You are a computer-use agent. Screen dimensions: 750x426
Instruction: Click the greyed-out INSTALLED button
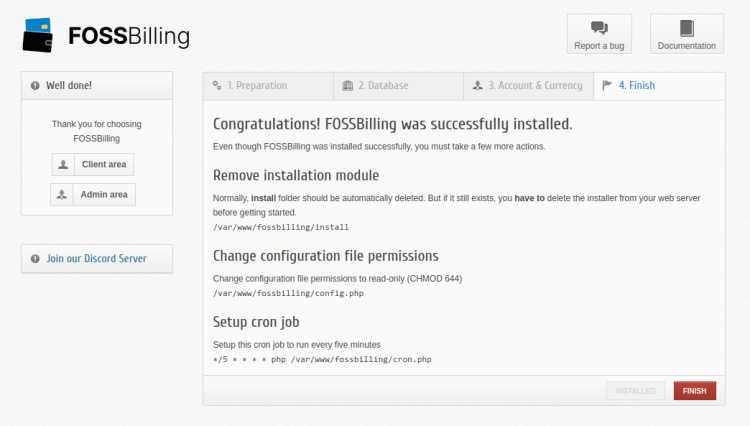pos(635,391)
